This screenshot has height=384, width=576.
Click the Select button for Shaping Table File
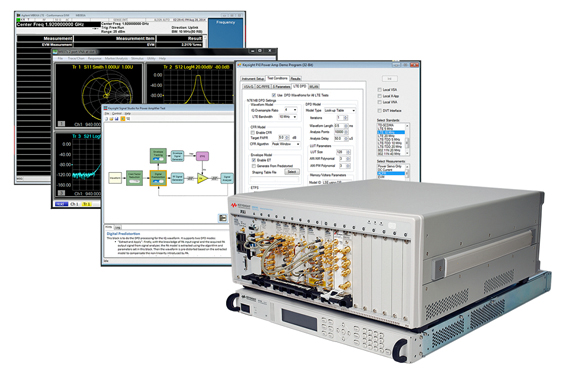pos(292,172)
